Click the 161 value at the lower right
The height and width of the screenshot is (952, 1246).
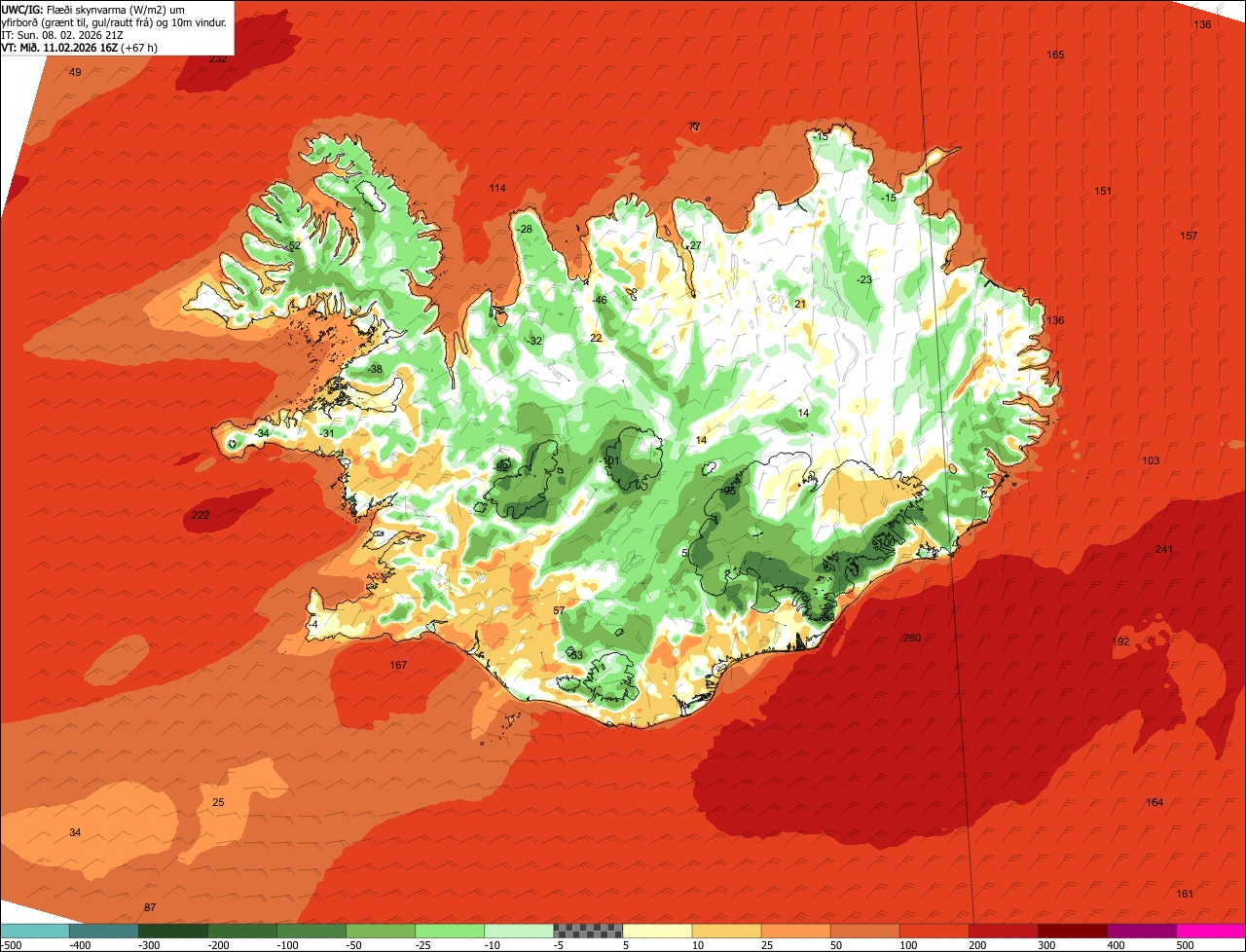pos(1185,894)
